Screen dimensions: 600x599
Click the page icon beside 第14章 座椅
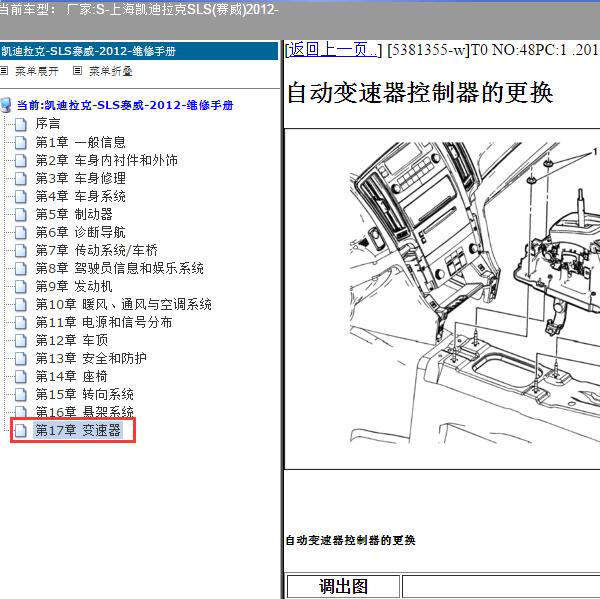click(21, 376)
